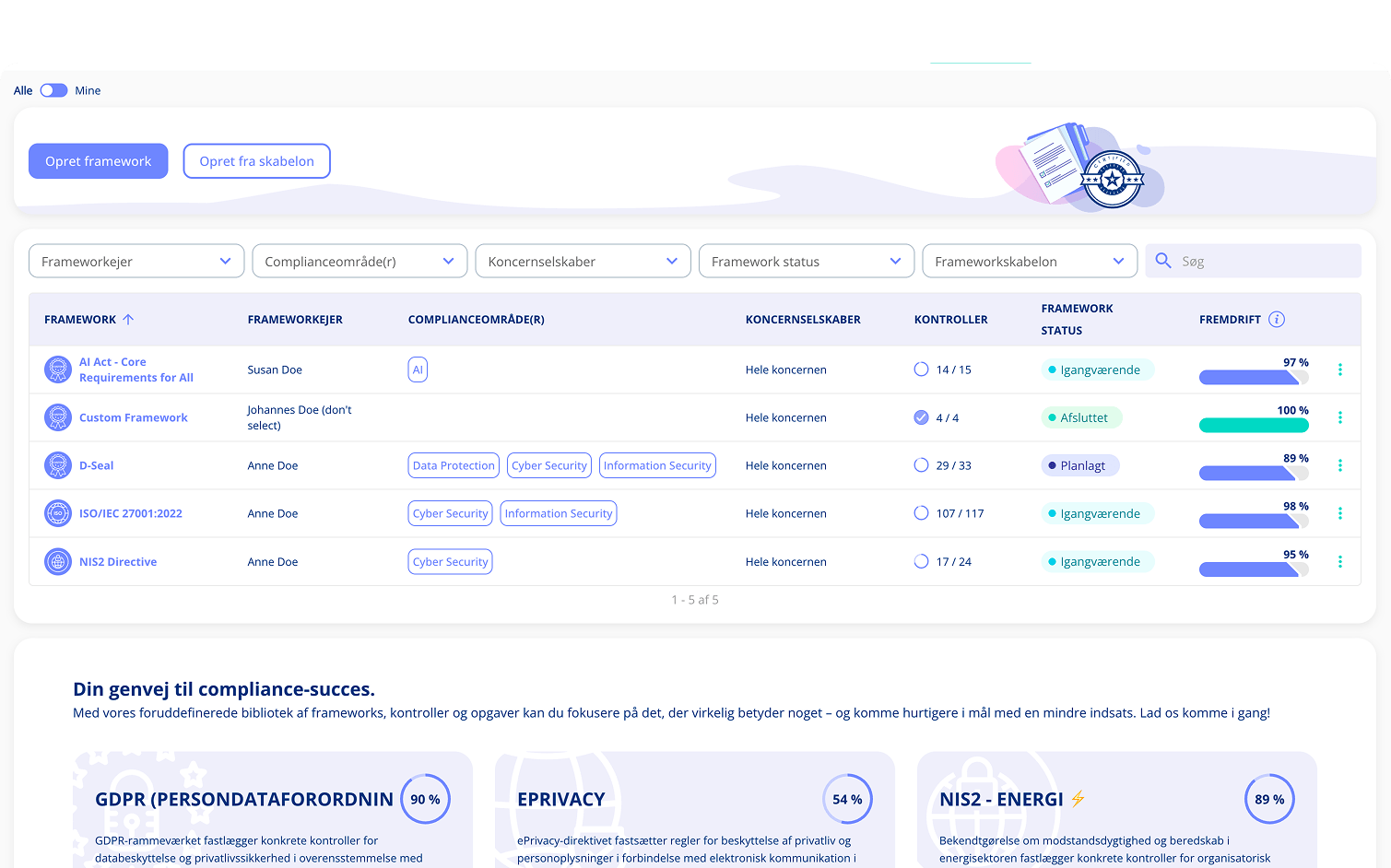Click the certified badge illustration top right
The width and height of the screenshot is (1391, 868).
pyautogui.click(x=1113, y=177)
